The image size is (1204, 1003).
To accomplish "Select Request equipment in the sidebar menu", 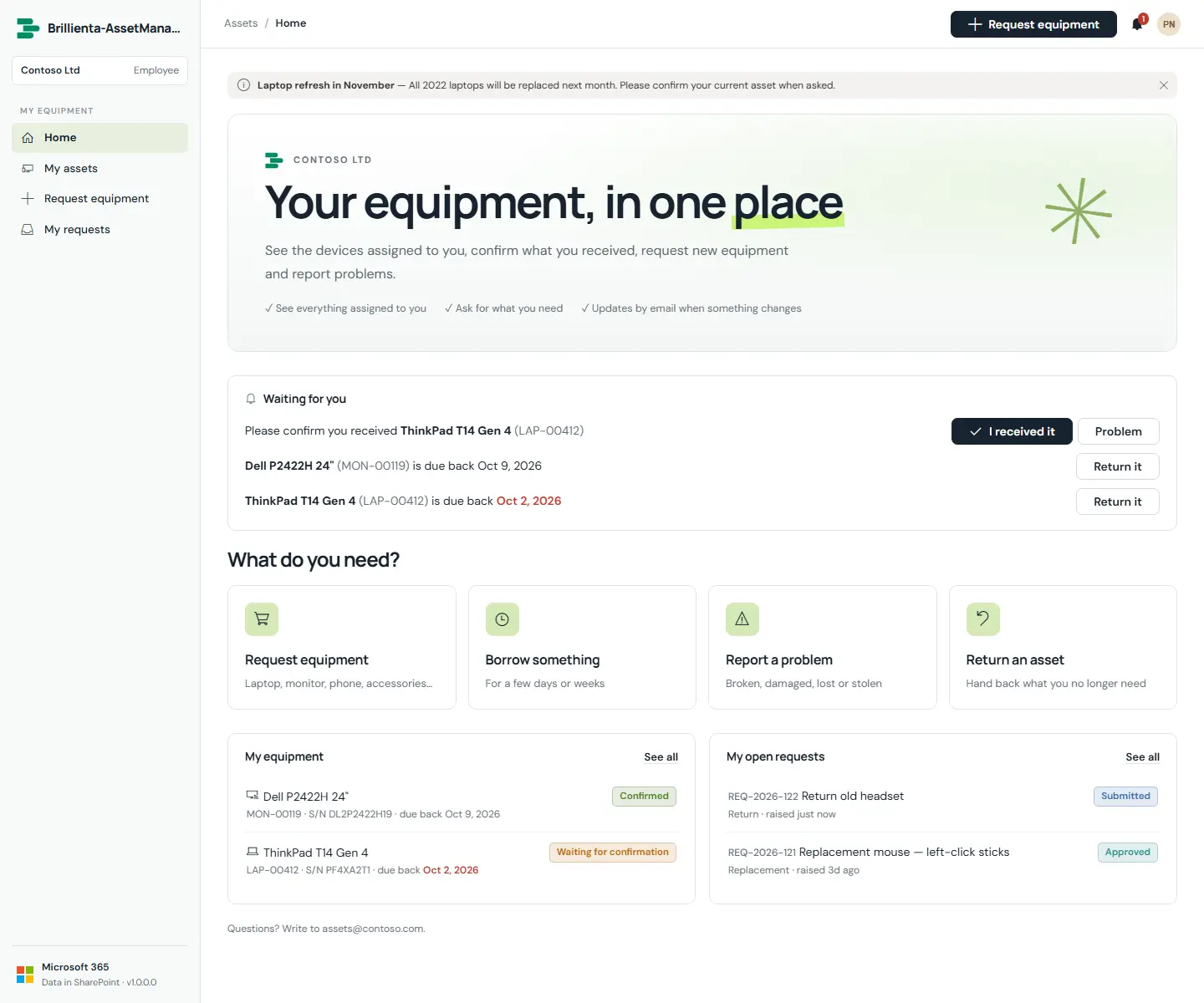I will pos(99,199).
